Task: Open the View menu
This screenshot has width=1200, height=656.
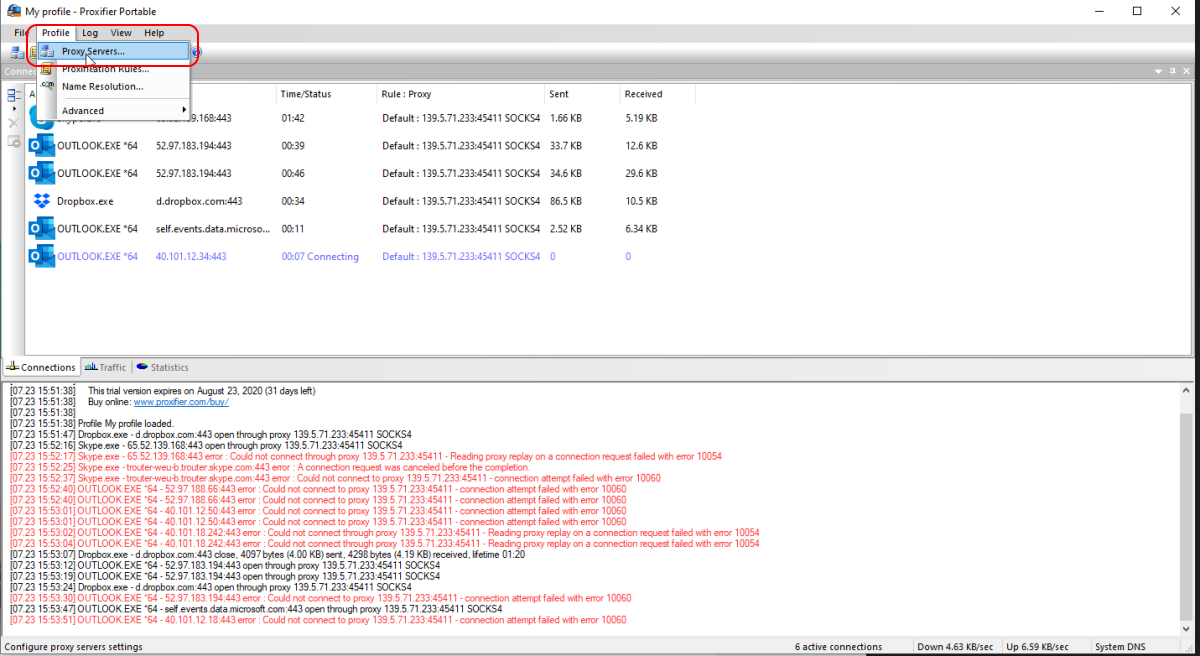Action: click(x=121, y=33)
